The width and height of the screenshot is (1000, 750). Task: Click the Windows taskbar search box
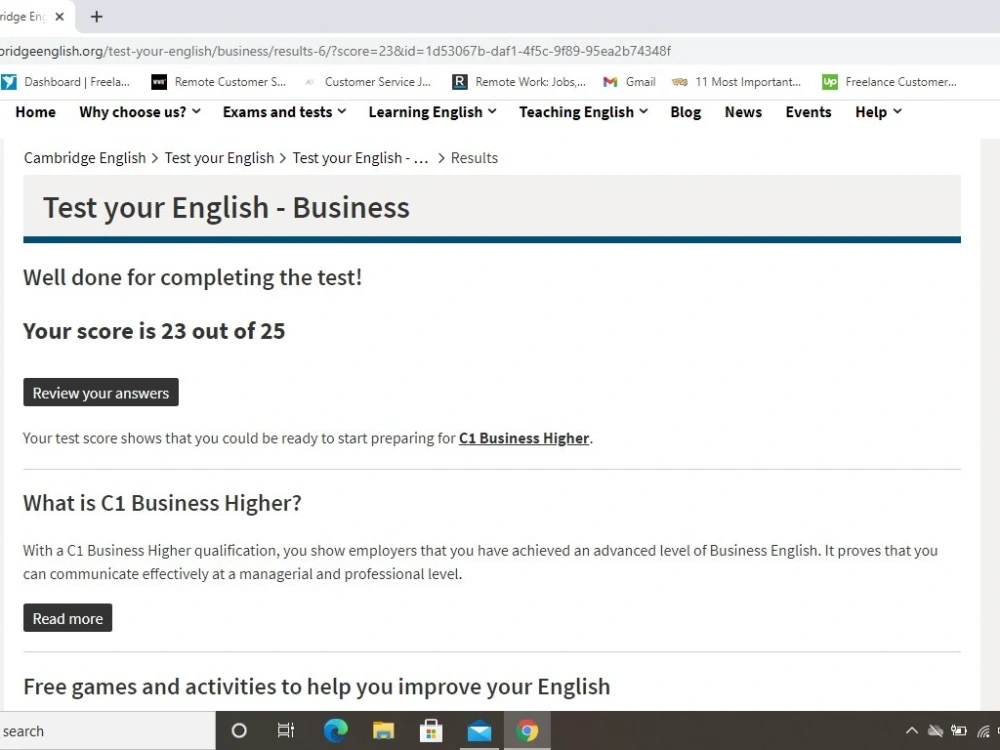(107, 731)
